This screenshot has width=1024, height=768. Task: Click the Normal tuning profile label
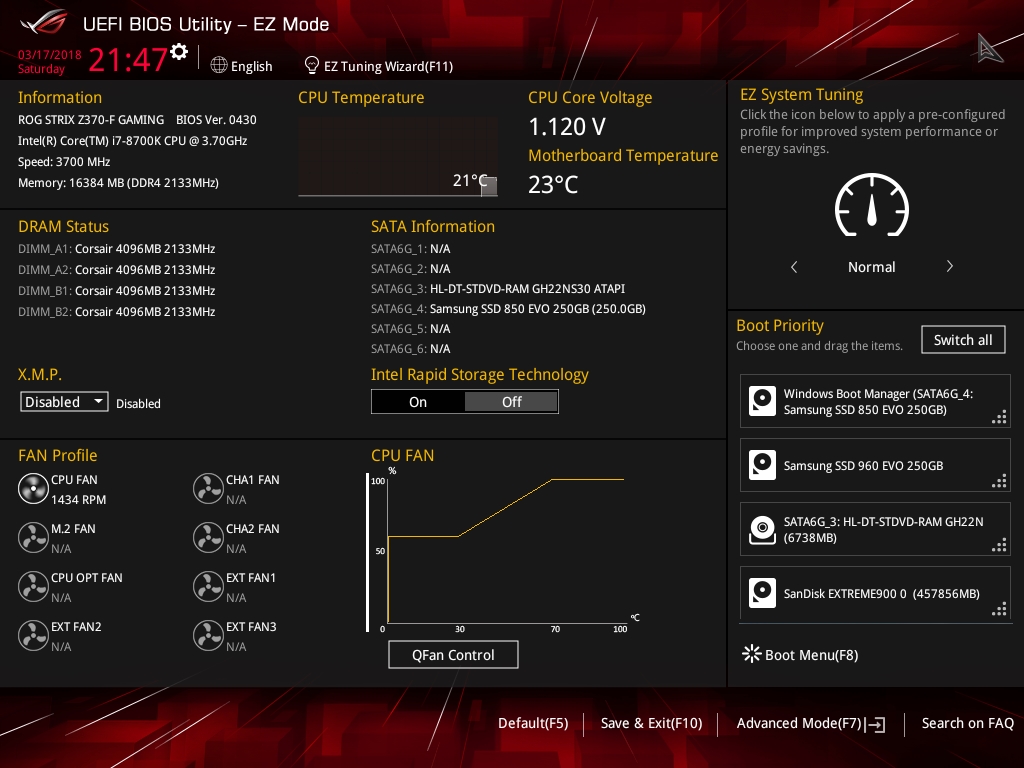pyautogui.click(x=871, y=267)
